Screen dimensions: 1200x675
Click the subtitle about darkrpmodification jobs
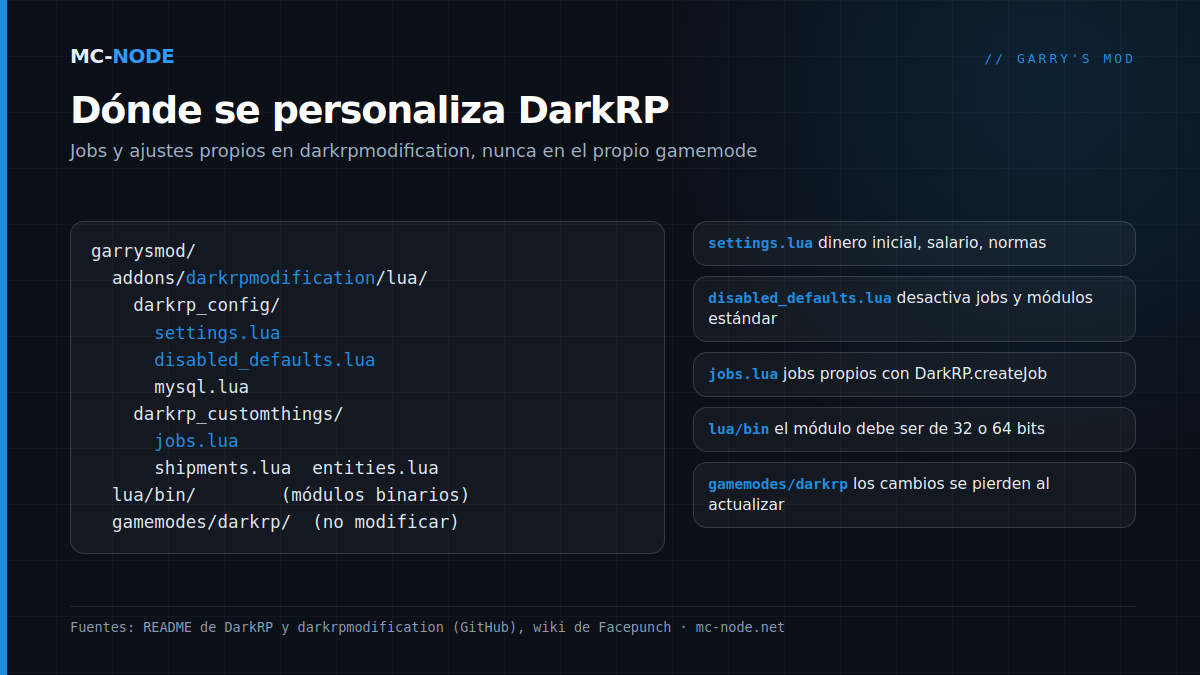413,151
